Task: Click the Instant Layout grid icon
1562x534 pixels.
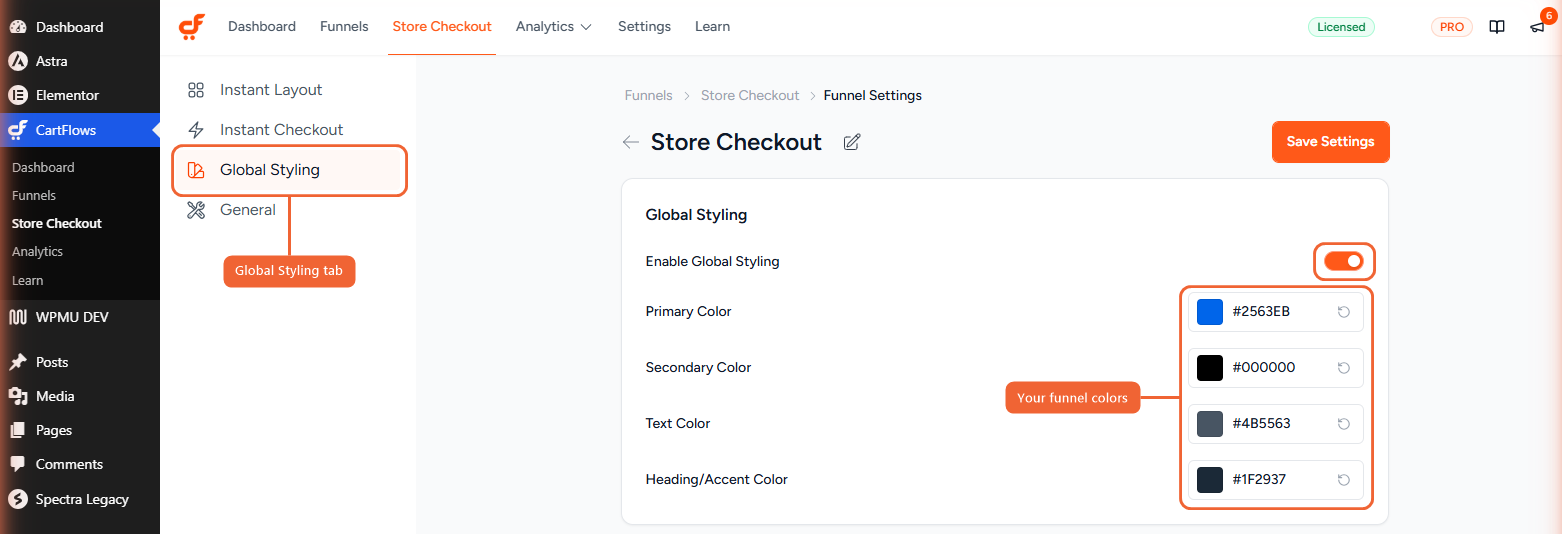Action: coord(196,90)
